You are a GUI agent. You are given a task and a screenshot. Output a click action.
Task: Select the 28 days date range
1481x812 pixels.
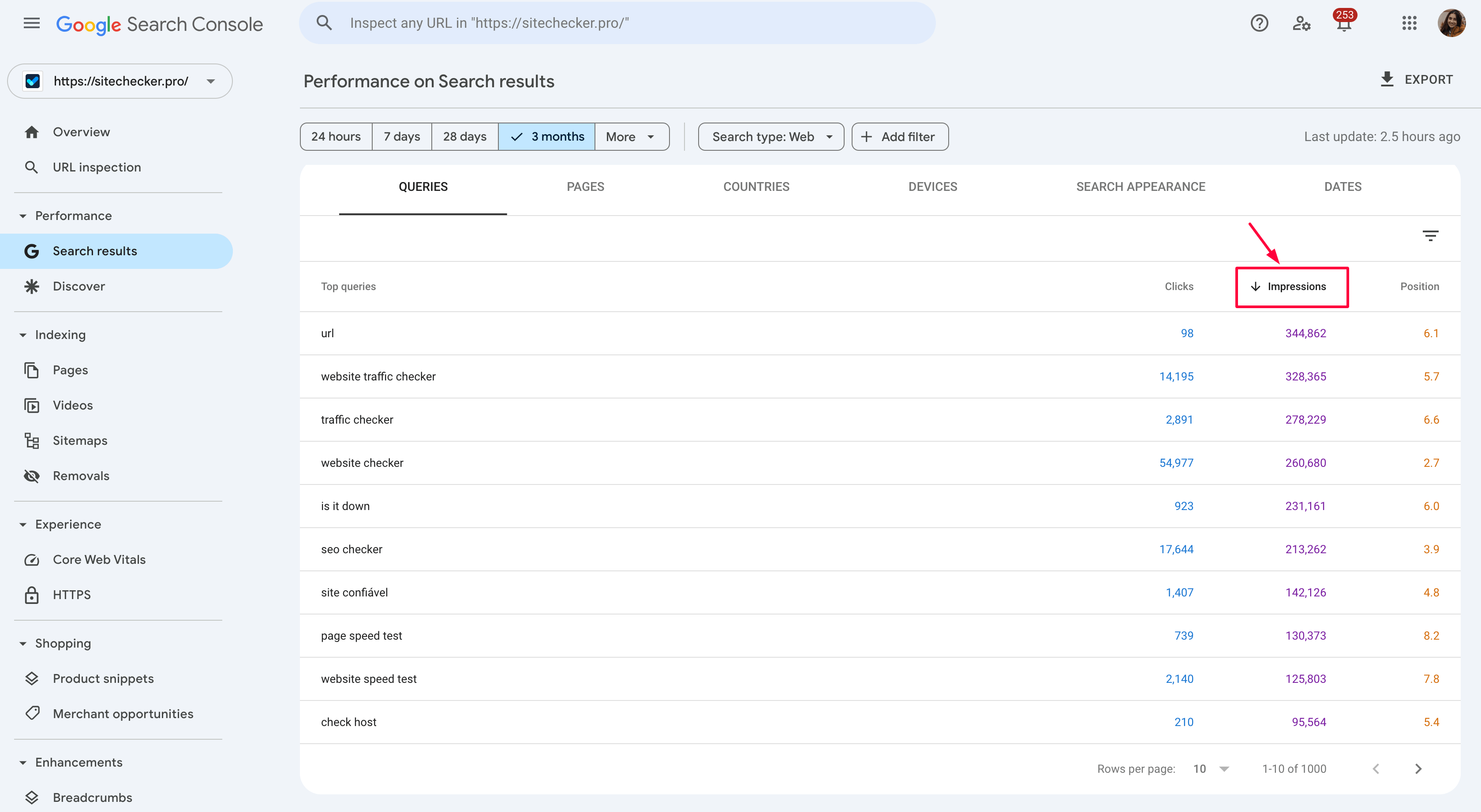tap(464, 137)
